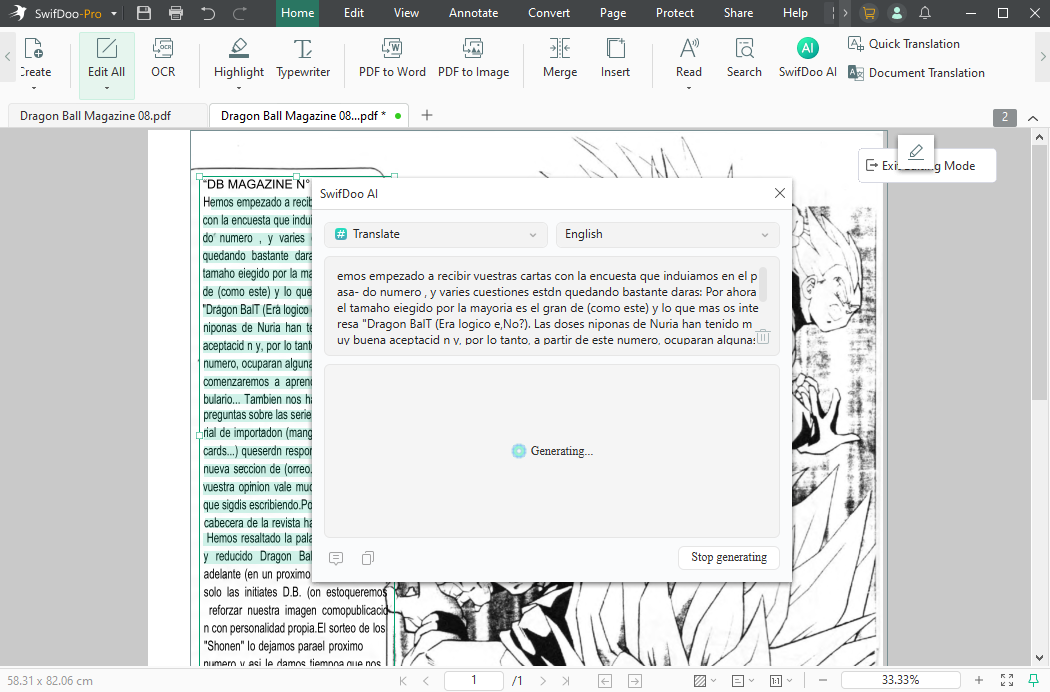1050x692 pixels.
Task: Select the first Dragon Ball Magazine tab
Action: 107,115
